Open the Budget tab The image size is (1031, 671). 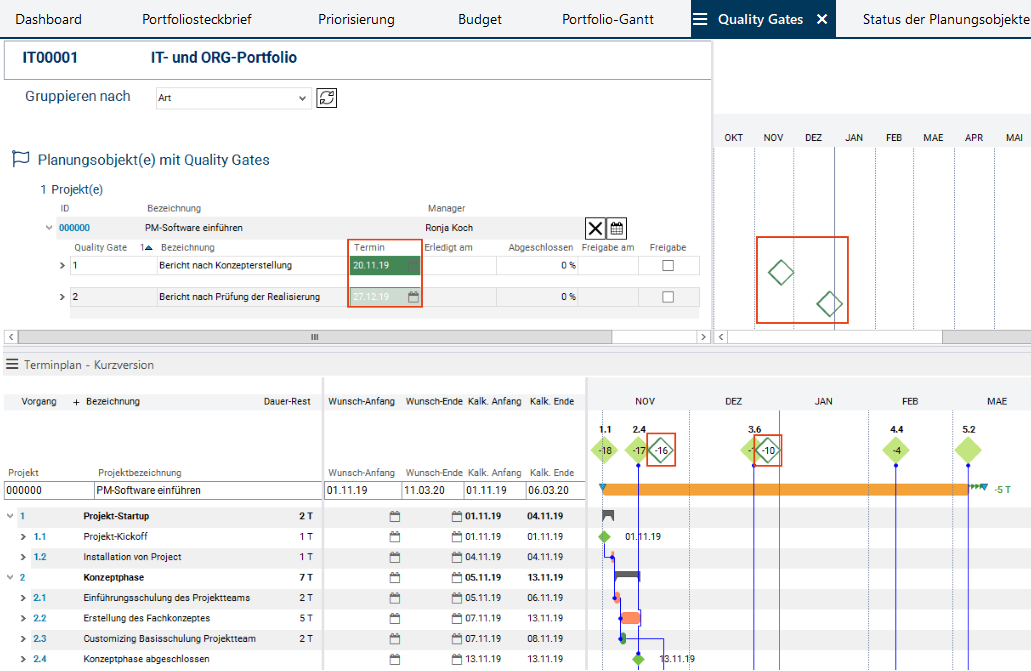480,19
